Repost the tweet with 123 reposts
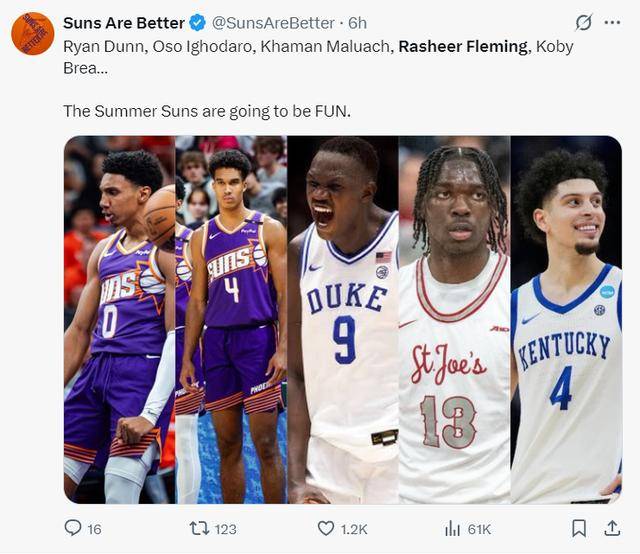 [199, 528]
